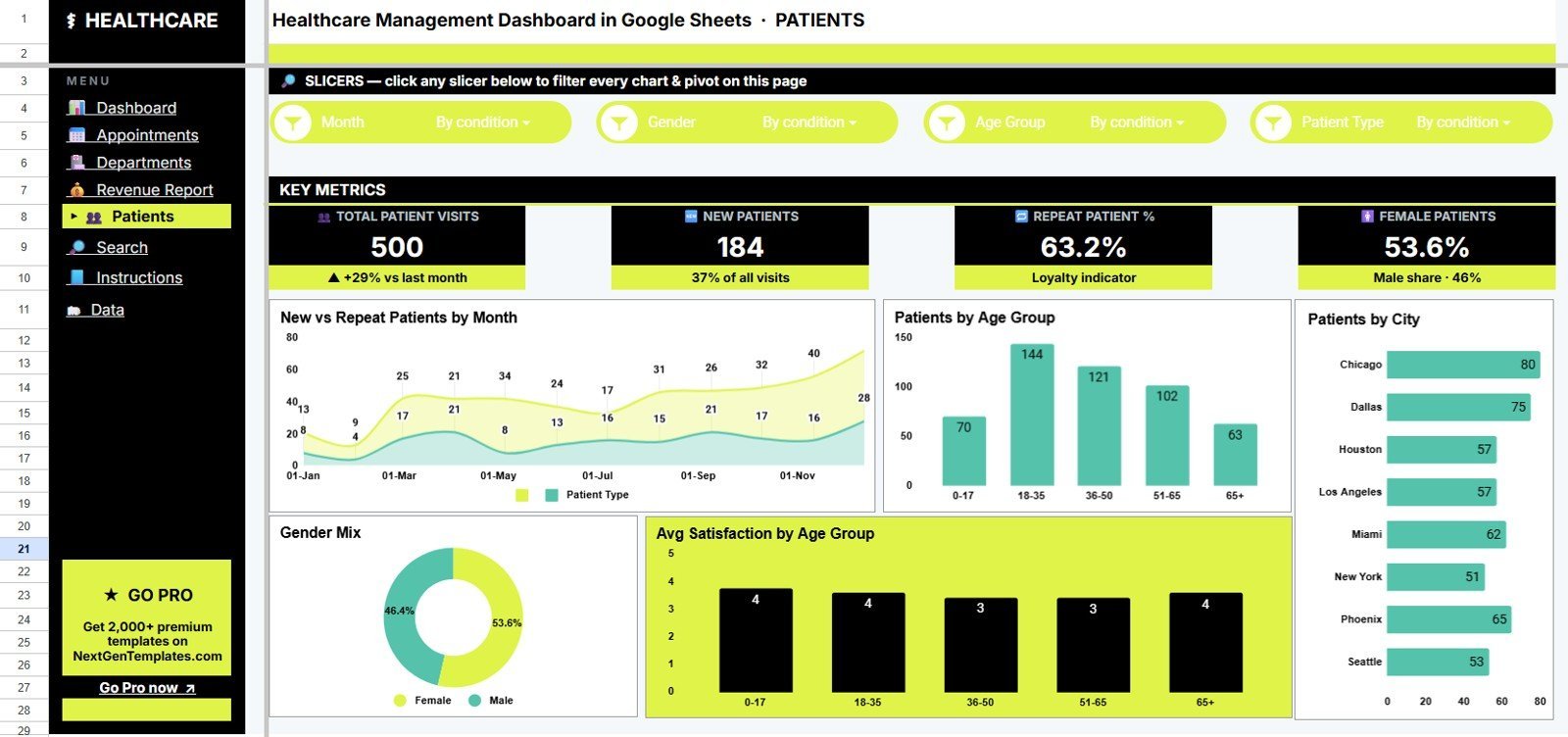This screenshot has width=1568, height=737.
Task: Click the 36-50 bar showing 121 patients
Action: [1099, 425]
